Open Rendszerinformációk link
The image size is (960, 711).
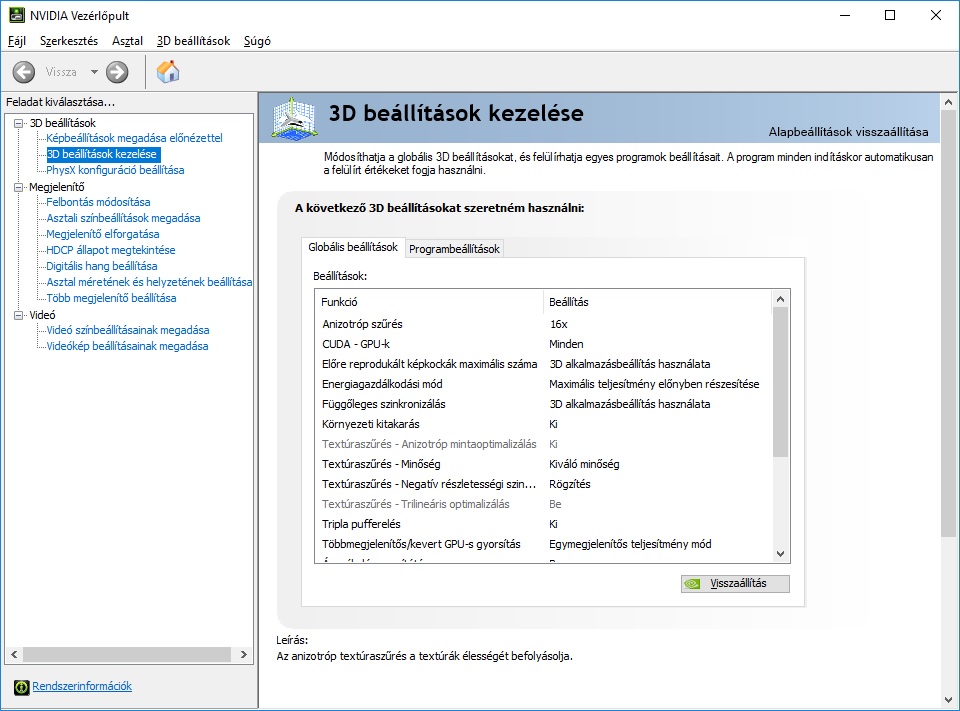[82, 686]
